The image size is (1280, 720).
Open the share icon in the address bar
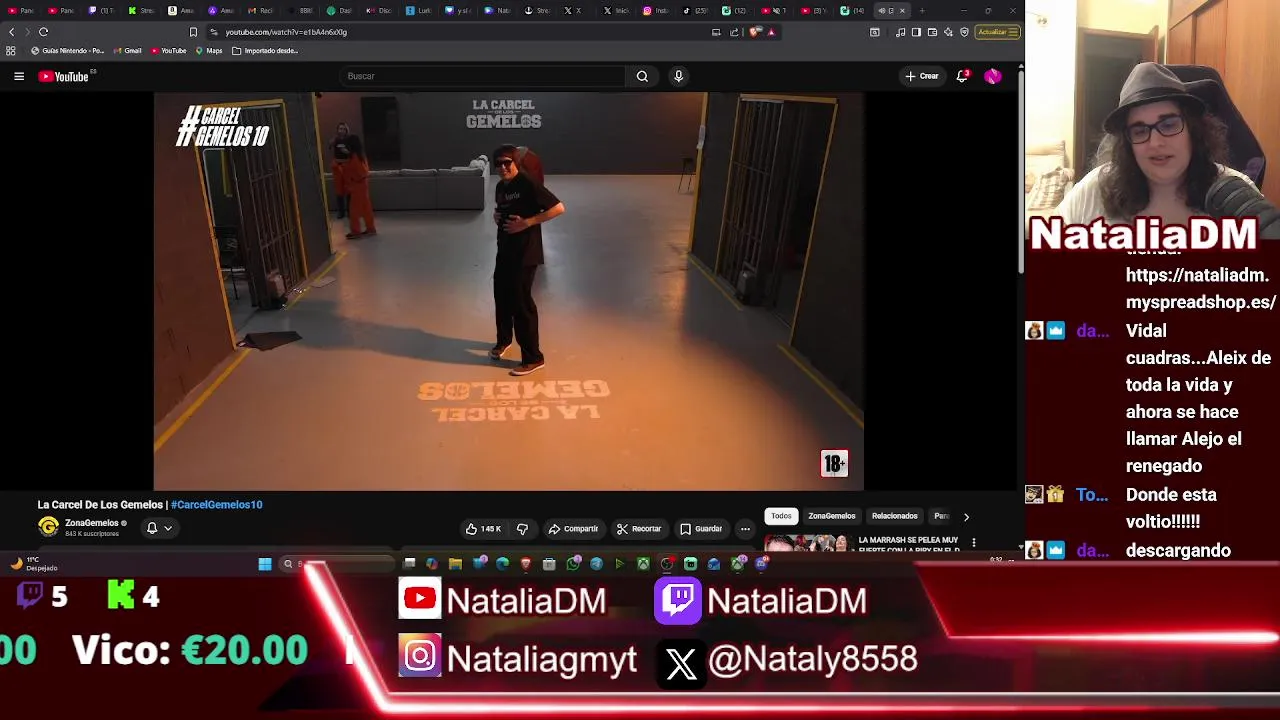(x=734, y=32)
